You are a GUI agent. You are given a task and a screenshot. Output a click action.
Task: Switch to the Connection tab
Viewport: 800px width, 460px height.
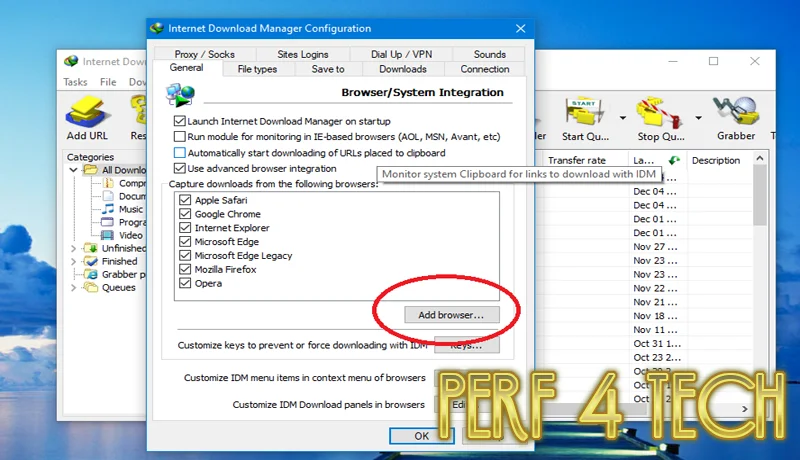pyautogui.click(x=485, y=69)
